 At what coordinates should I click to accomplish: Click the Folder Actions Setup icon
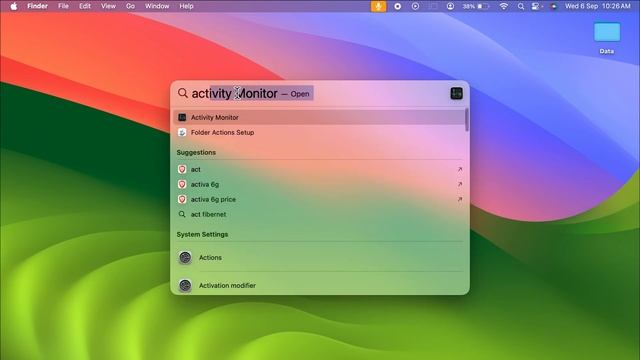point(182,132)
